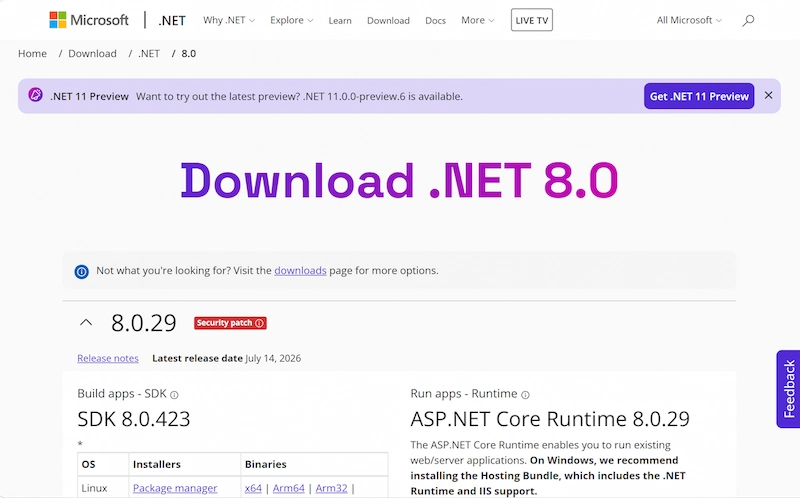This screenshot has width=800, height=498.
Task: Dismiss the preview banner with the X
Action: click(x=768, y=95)
